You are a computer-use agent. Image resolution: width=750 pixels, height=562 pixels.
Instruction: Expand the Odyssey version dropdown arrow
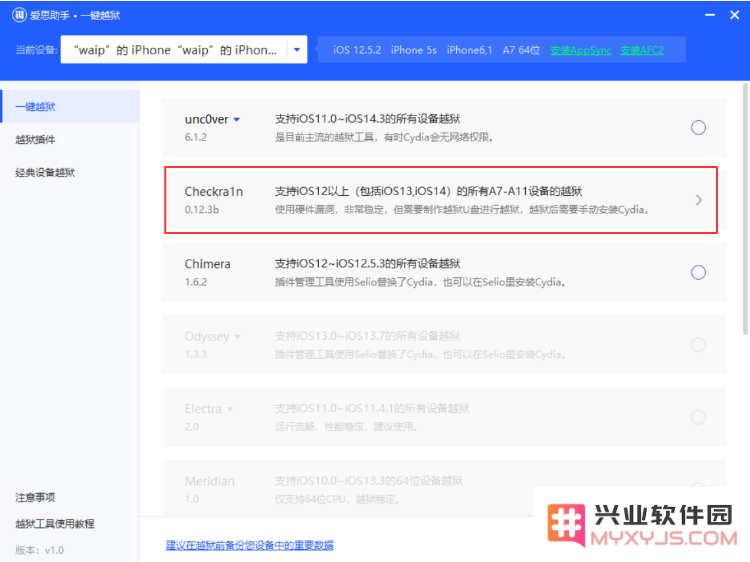[x=237, y=337]
